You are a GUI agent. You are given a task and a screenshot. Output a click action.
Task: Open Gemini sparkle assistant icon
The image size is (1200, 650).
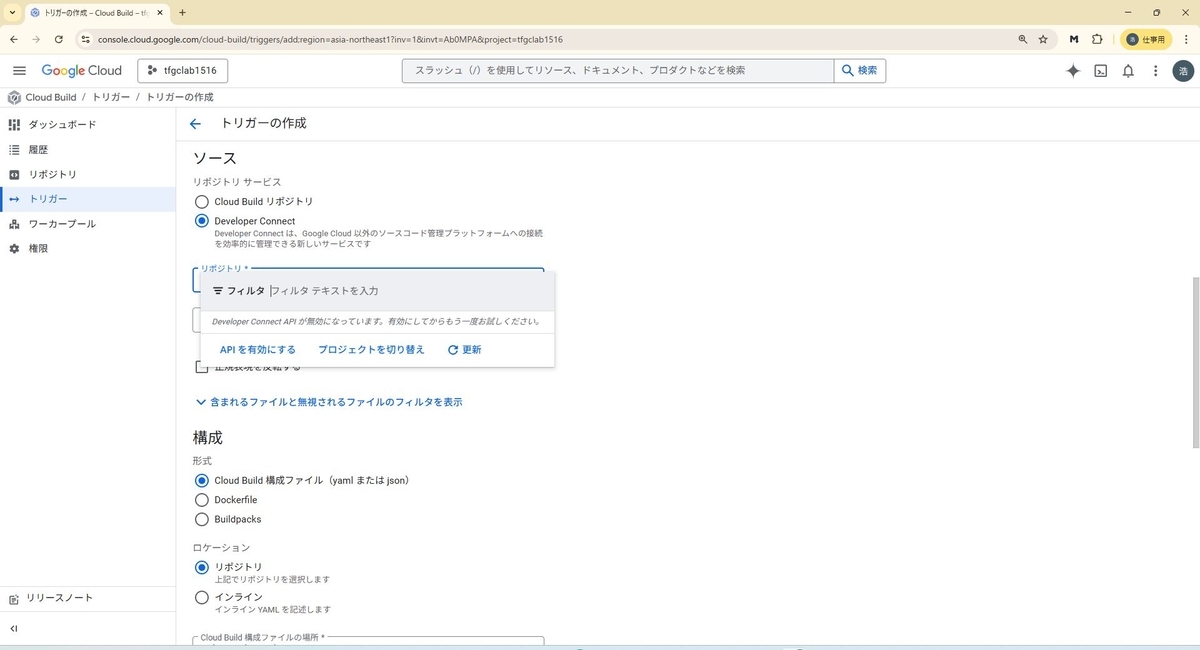tap(1073, 71)
